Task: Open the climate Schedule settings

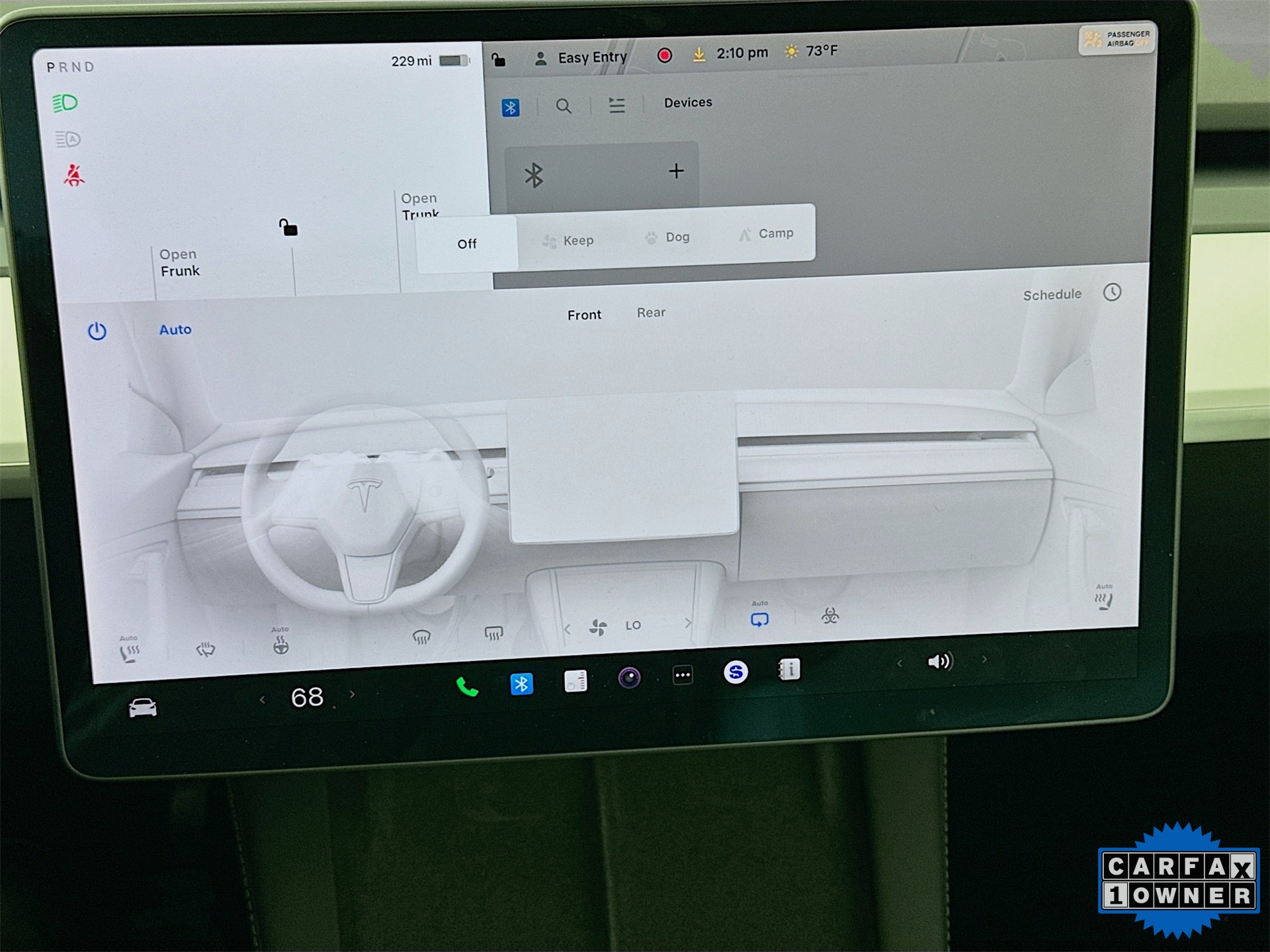Action: click(1052, 294)
